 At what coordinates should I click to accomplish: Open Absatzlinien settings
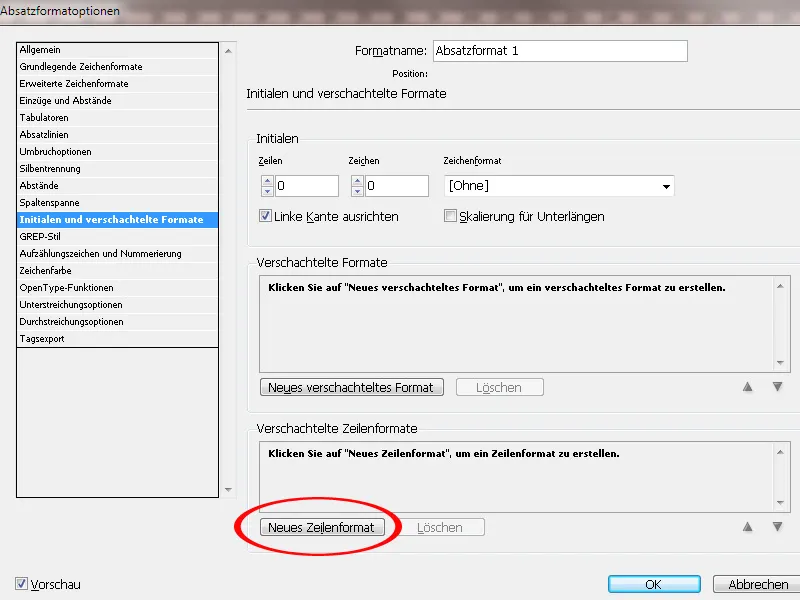click(x=117, y=135)
